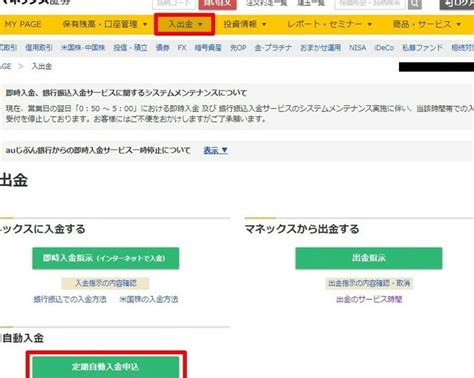Expand the 投資情報 dropdown menu
The height and width of the screenshot is (378, 474).
(245, 24)
